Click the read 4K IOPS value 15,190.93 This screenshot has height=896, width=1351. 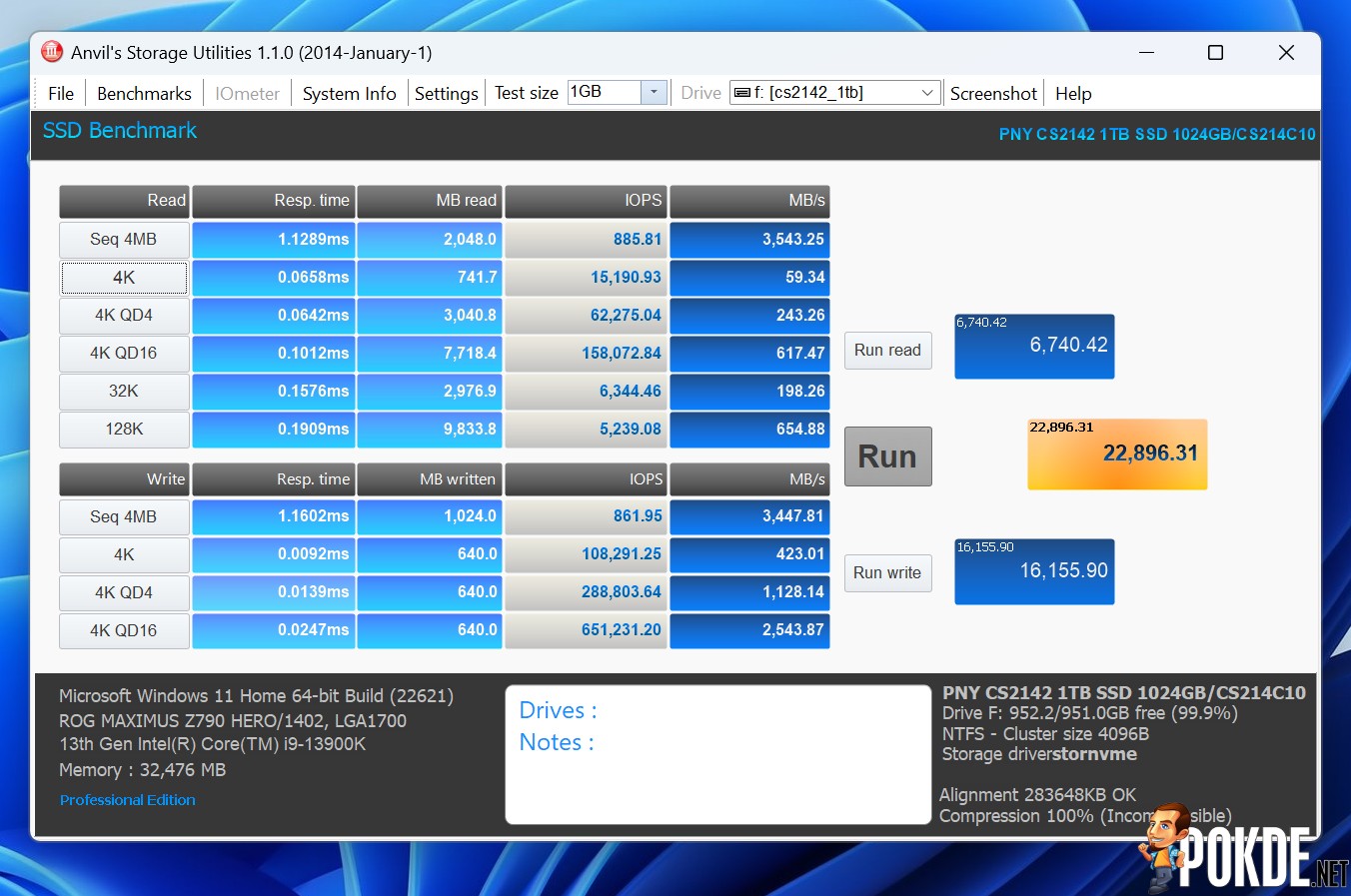pos(586,278)
